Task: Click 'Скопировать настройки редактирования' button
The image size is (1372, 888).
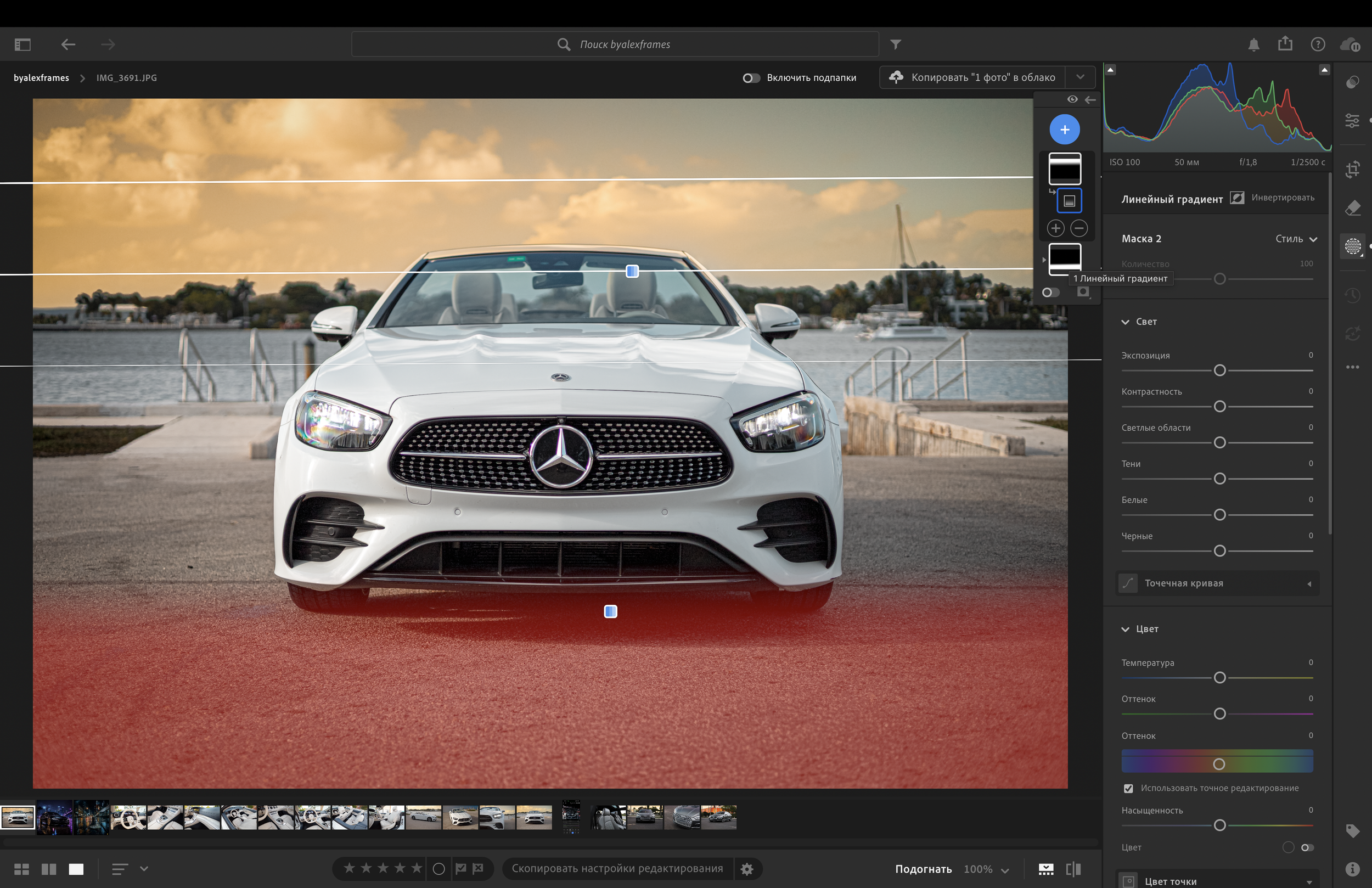Action: (x=617, y=868)
